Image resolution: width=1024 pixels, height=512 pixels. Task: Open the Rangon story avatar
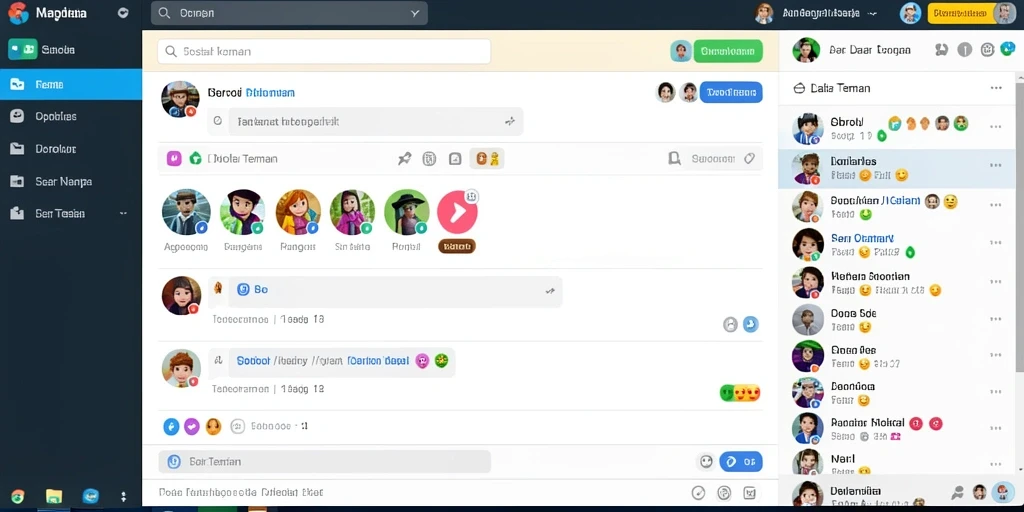coord(298,212)
